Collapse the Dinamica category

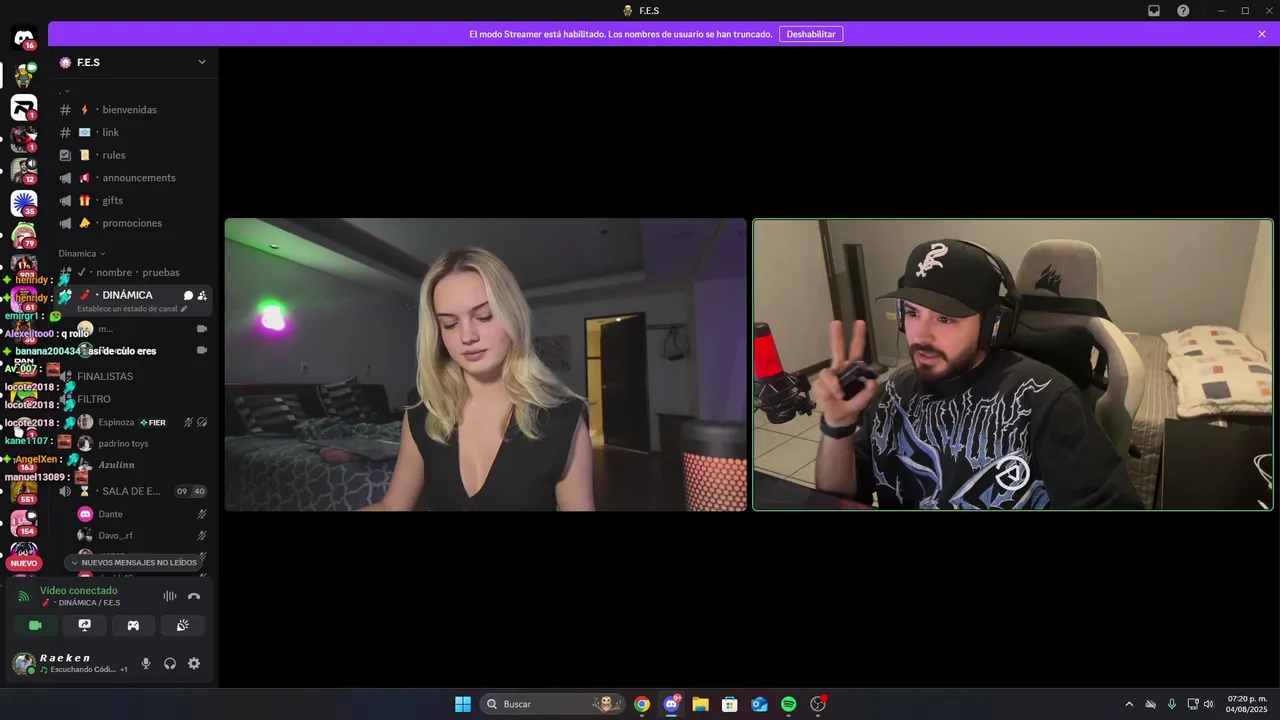click(82, 254)
